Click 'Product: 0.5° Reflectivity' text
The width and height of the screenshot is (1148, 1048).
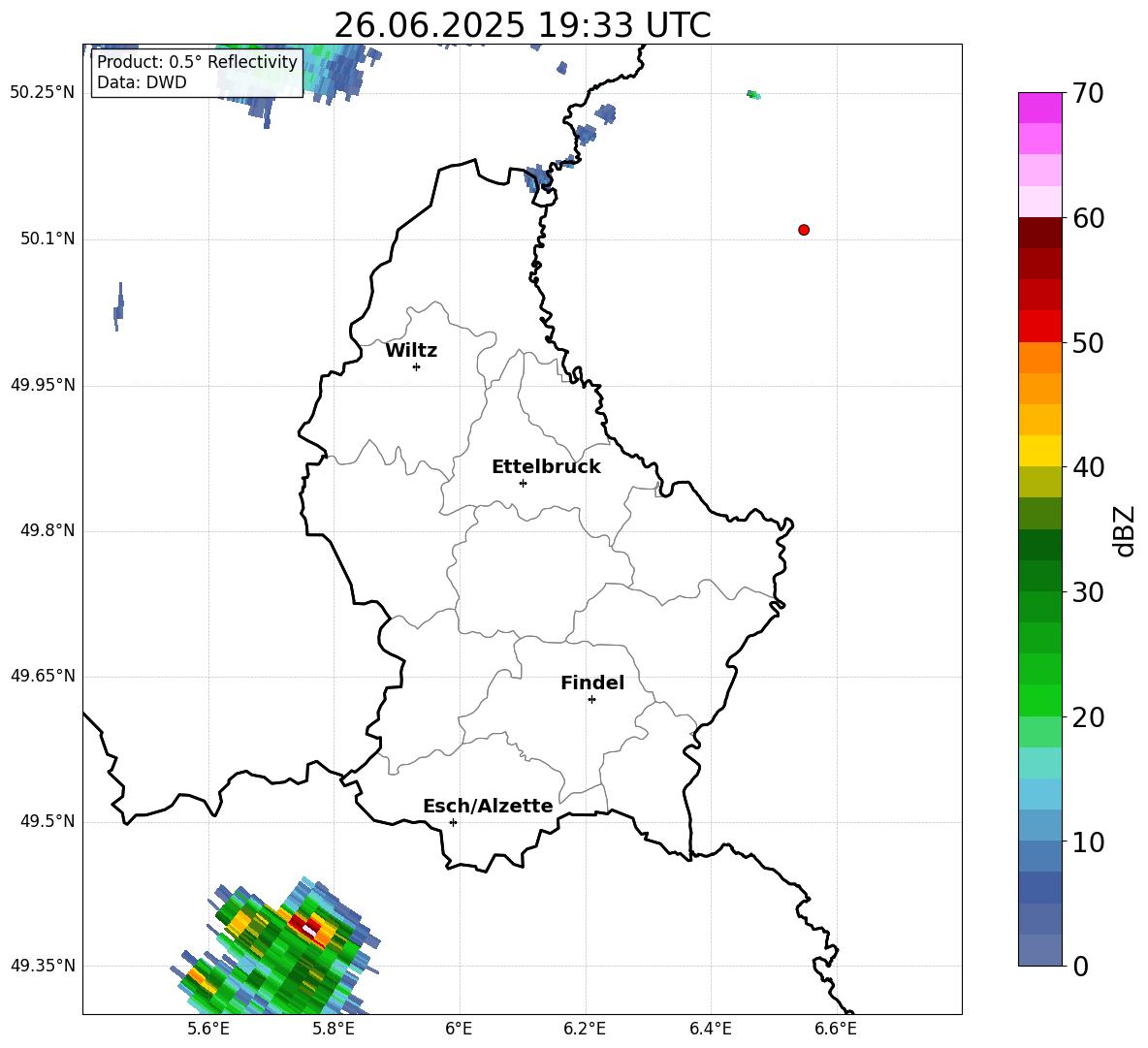197,61
